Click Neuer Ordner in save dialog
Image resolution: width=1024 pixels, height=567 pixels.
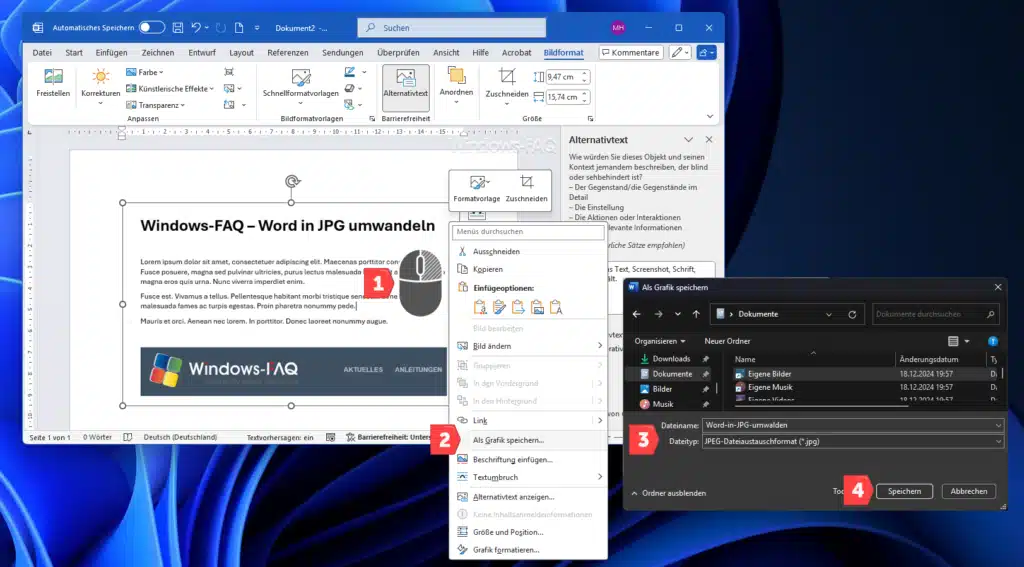727,341
